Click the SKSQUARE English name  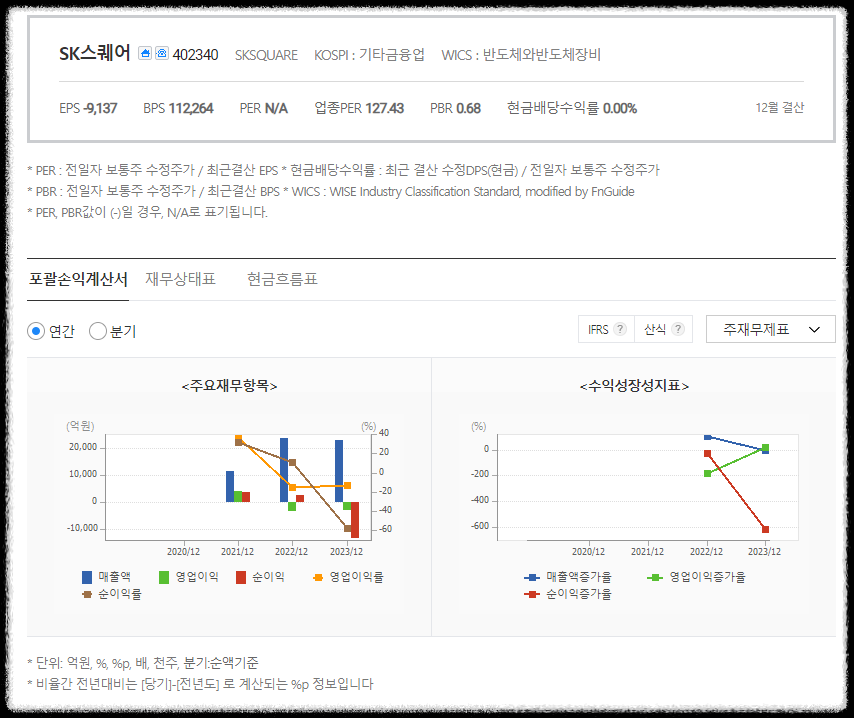[x=266, y=55]
